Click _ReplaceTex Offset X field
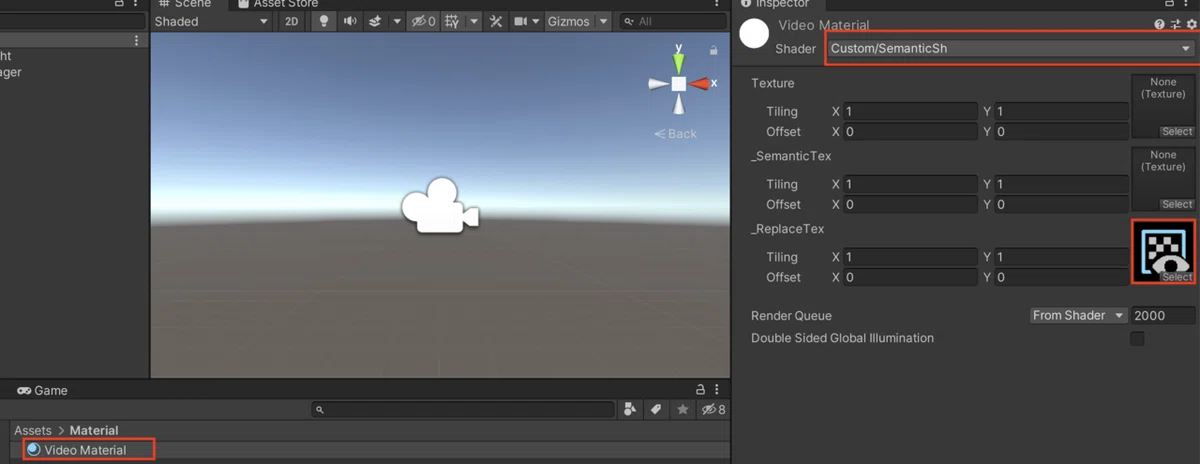 (x=910, y=277)
